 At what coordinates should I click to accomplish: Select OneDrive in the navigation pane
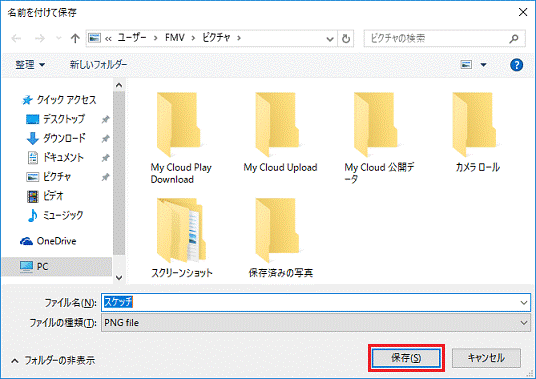click(x=48, y=241)
